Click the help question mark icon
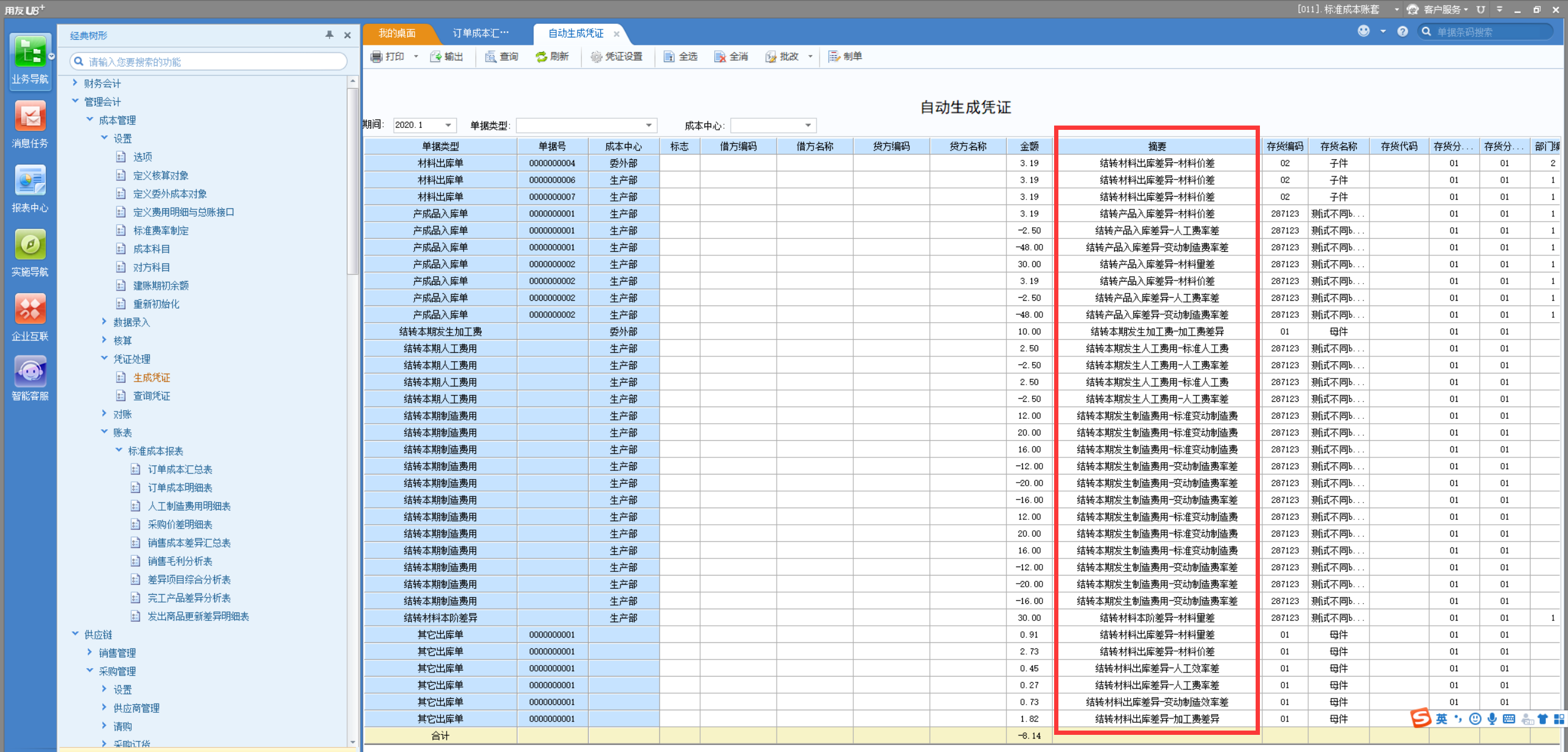This screenshot has height=752, width=1568. tap(1403, 32)
